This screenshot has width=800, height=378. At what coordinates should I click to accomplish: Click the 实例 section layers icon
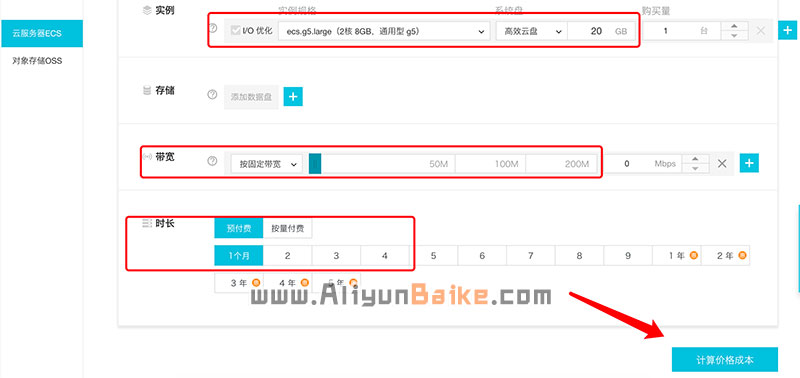point(146,10)
